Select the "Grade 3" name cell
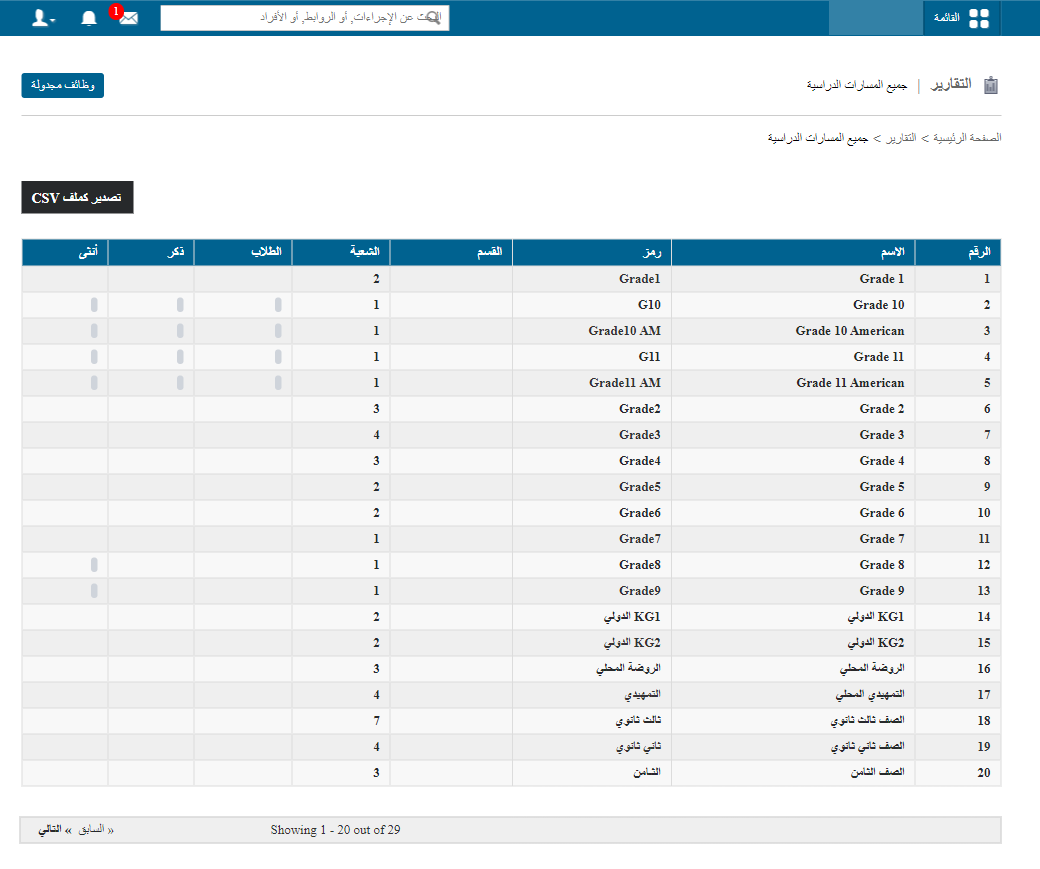1040x869 pixels. (793, 434)
